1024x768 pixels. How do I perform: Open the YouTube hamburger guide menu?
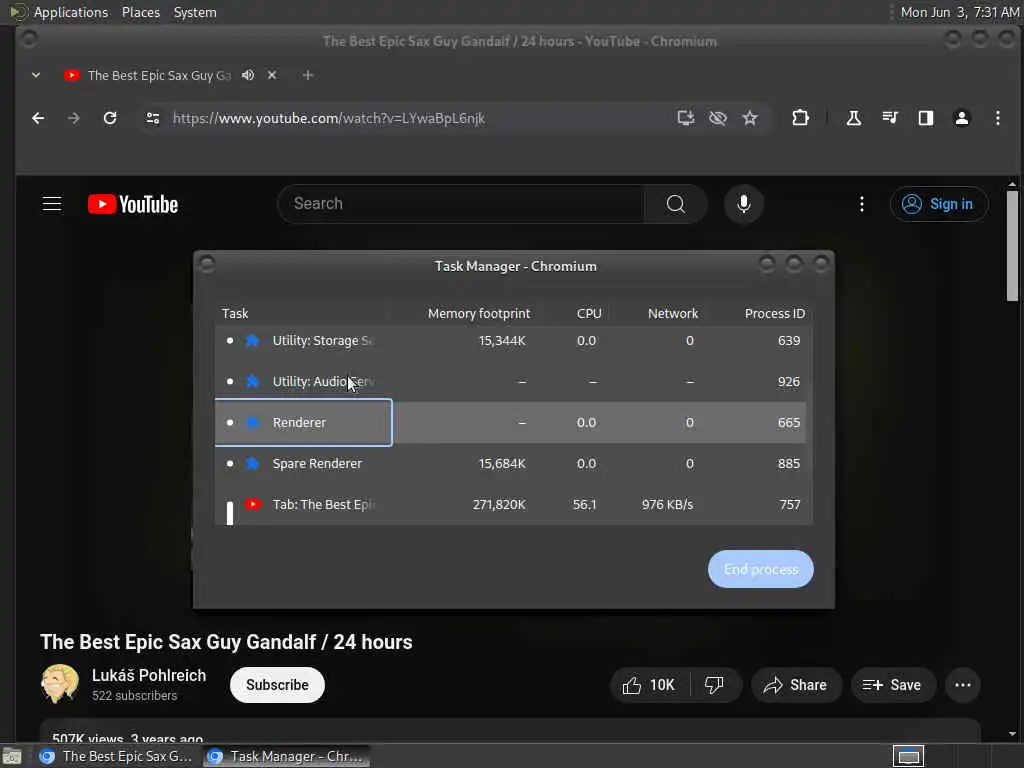point(52,204)
